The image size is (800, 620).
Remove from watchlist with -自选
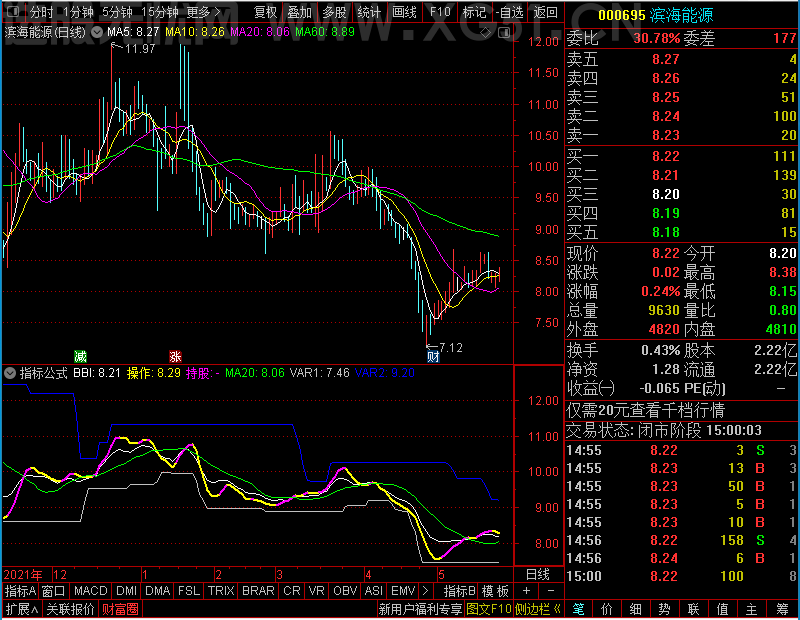(x=510, y=12)
